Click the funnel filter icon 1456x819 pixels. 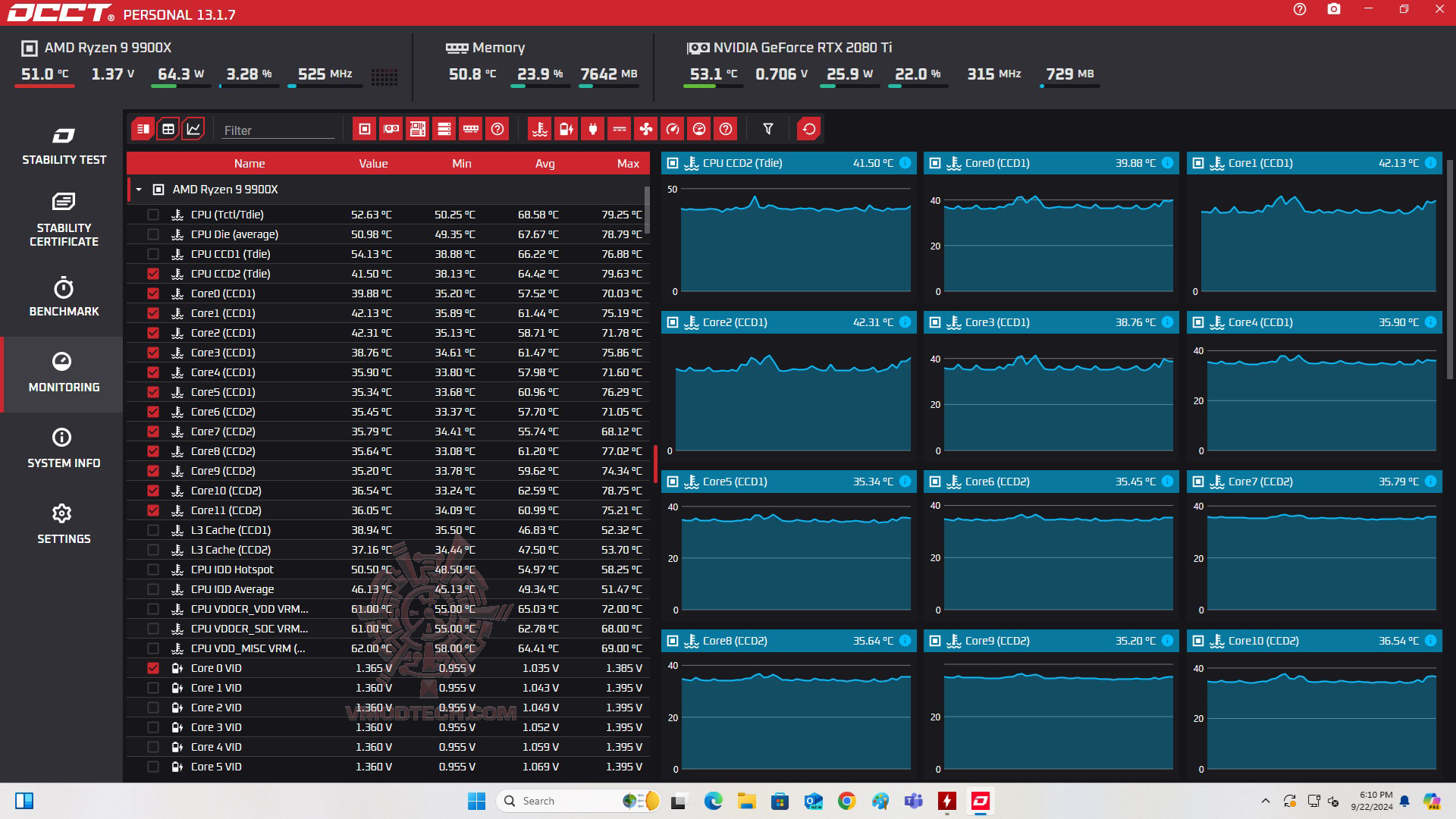pos(768,129)
